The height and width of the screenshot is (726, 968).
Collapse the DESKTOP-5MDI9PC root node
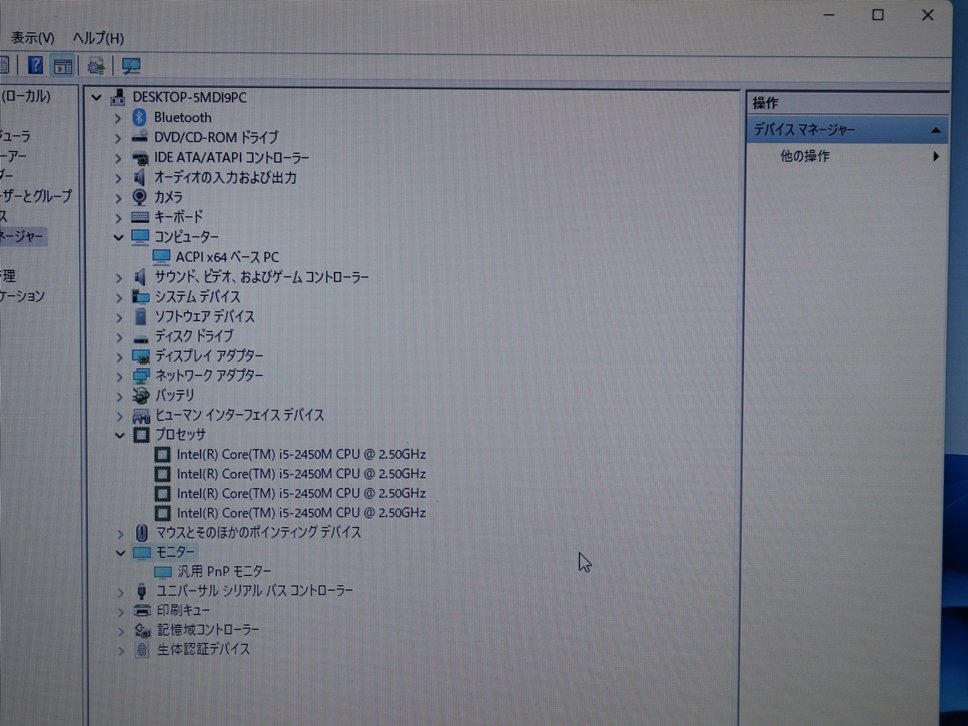tap(96, 98)
